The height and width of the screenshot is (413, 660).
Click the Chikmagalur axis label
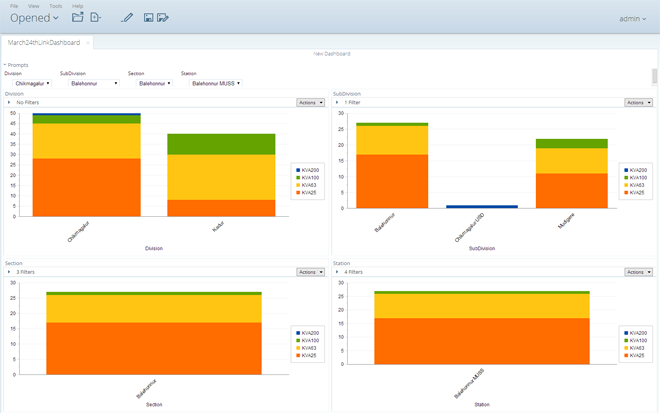point(79,232)
